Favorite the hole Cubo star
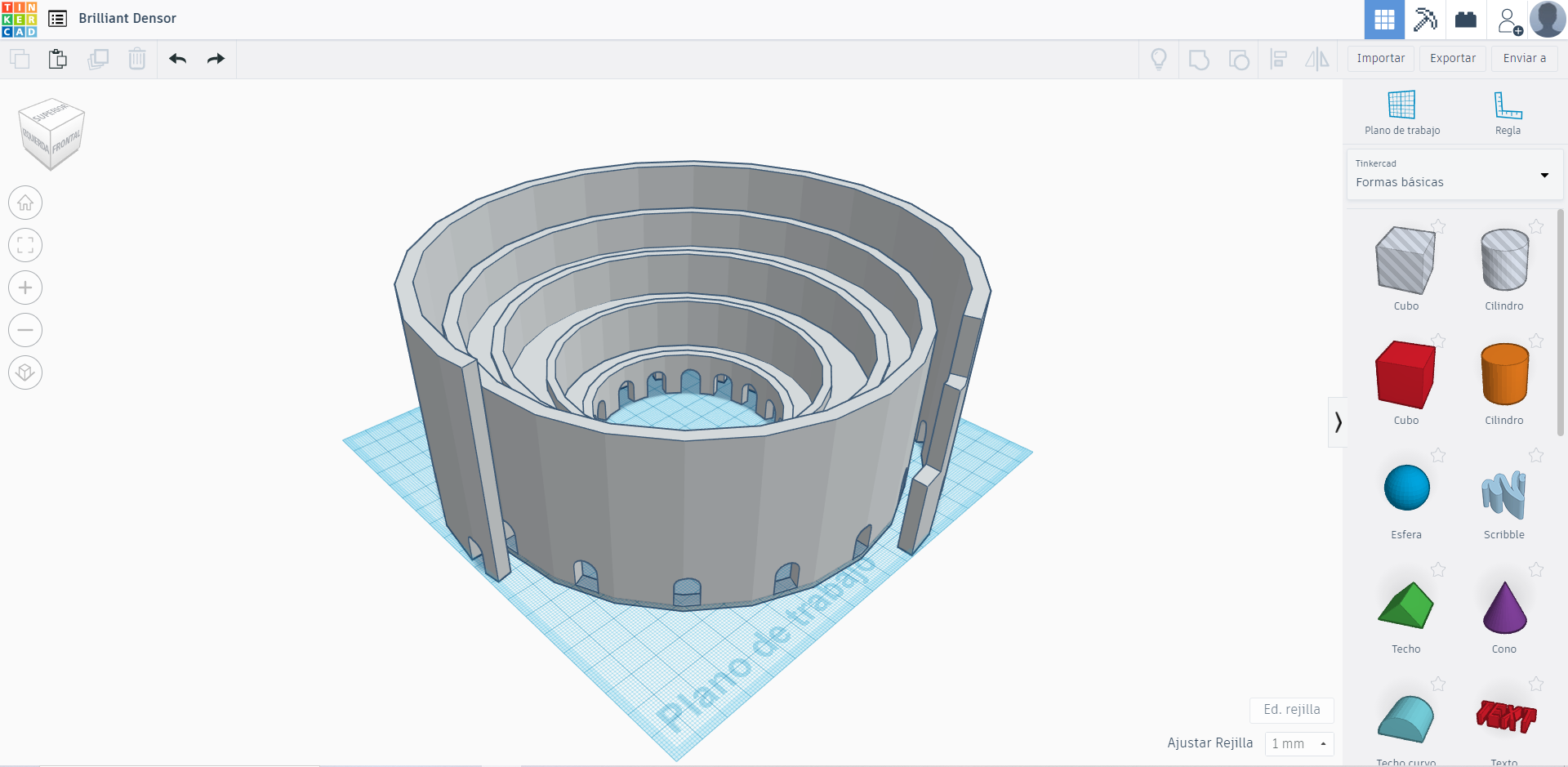The width and height of the screenshot is (1568, 767). pyautogui.click(x=1438, y=226)
